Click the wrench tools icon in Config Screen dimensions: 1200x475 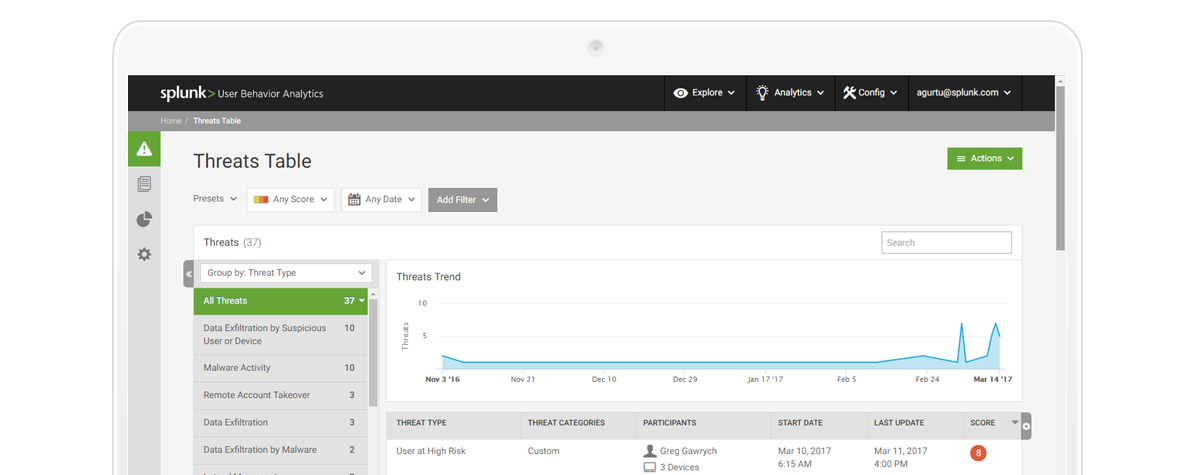tap(849, 92)
